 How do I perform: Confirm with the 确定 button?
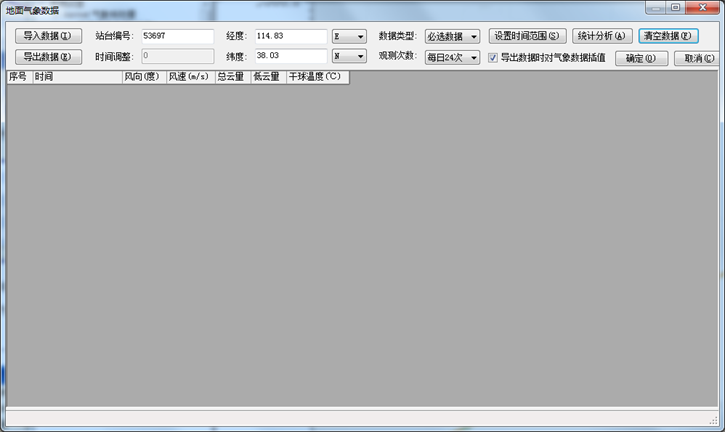641,58
